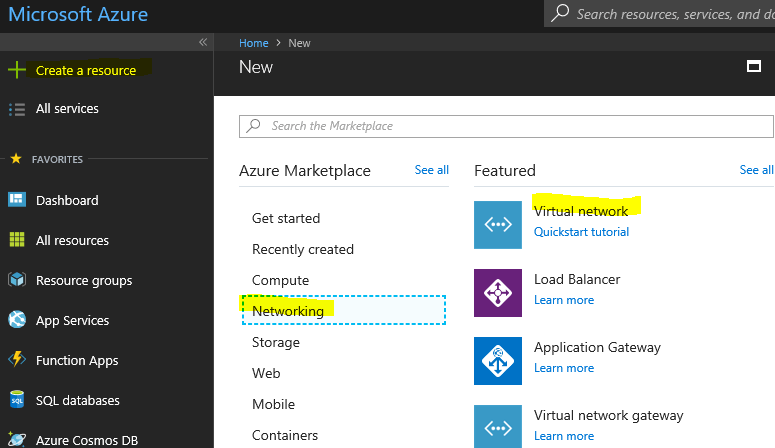Screen dimensions: 775x448
Task: Click See all for Featured
Action: tap(756, 170)
